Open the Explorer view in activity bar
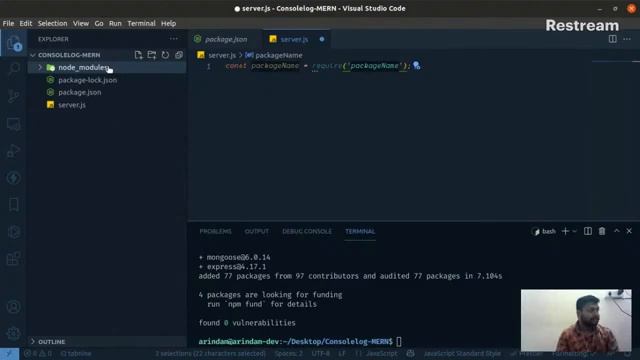 (x=13, y=42)
